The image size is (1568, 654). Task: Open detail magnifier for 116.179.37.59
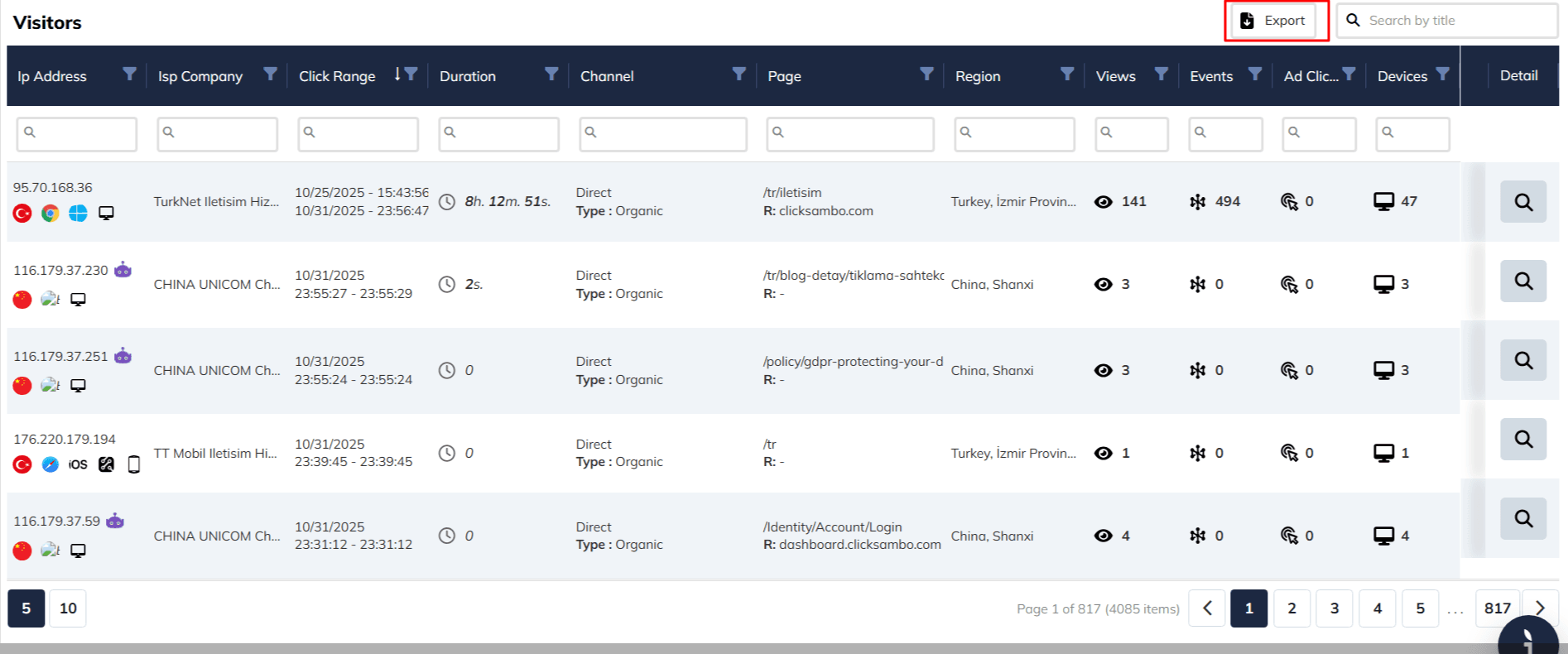[1522, 518]
